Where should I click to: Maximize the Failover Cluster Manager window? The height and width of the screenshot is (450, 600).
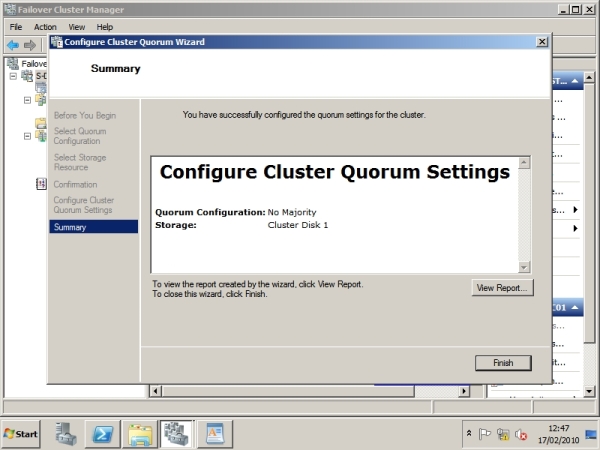tap(576, 10)
